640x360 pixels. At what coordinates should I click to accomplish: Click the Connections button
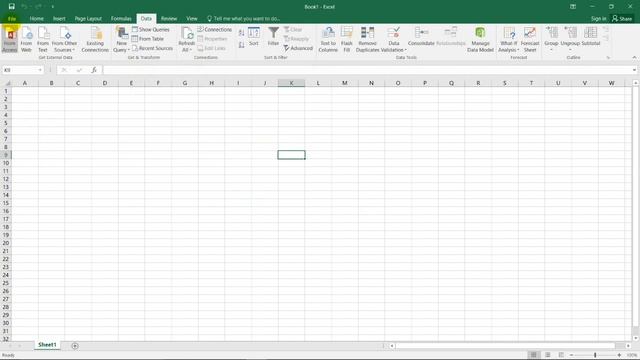coord(215,29)
